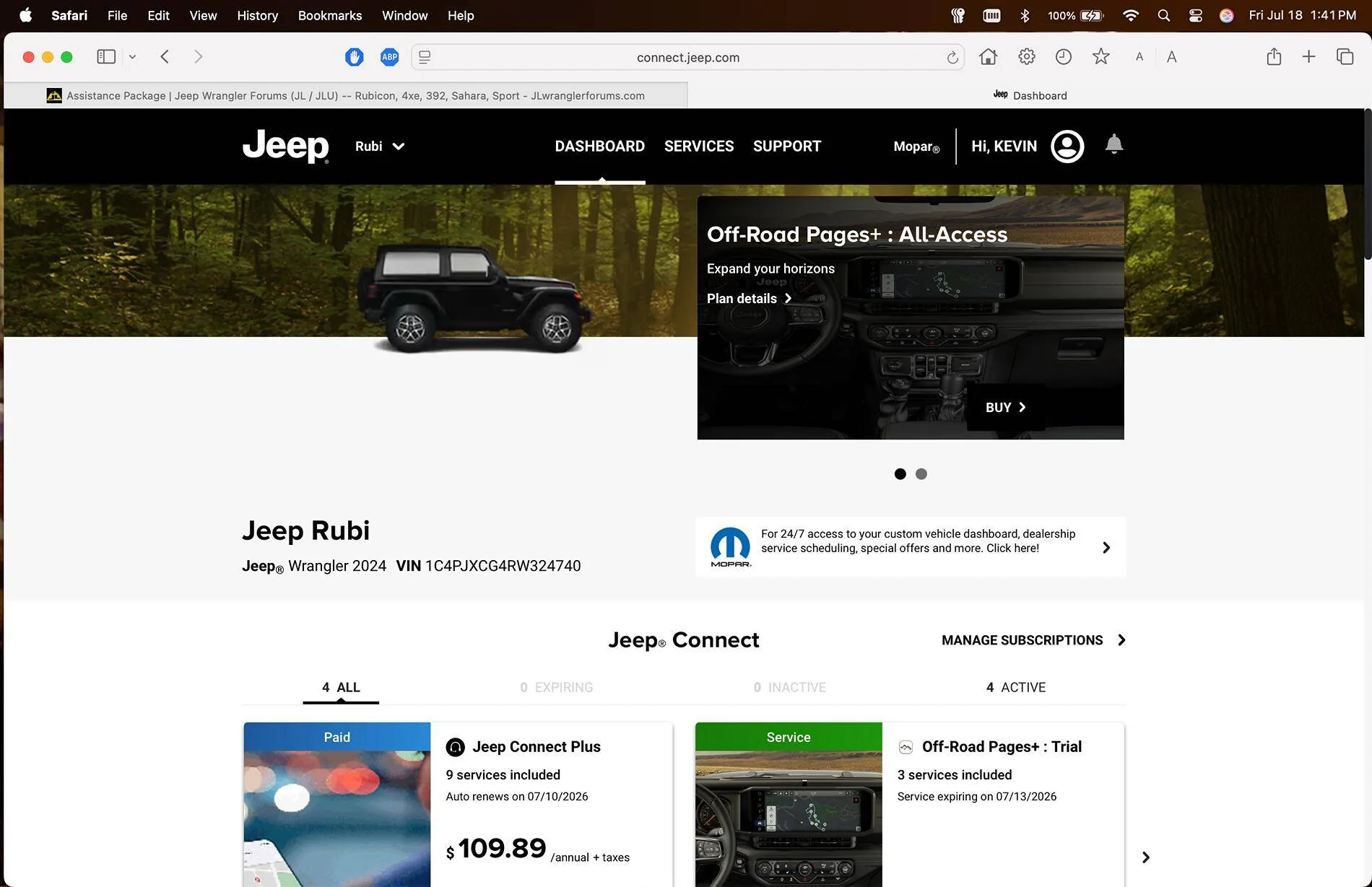Show the page reader menu icon
Screen dimensions: 1372x887
[425, 57]
